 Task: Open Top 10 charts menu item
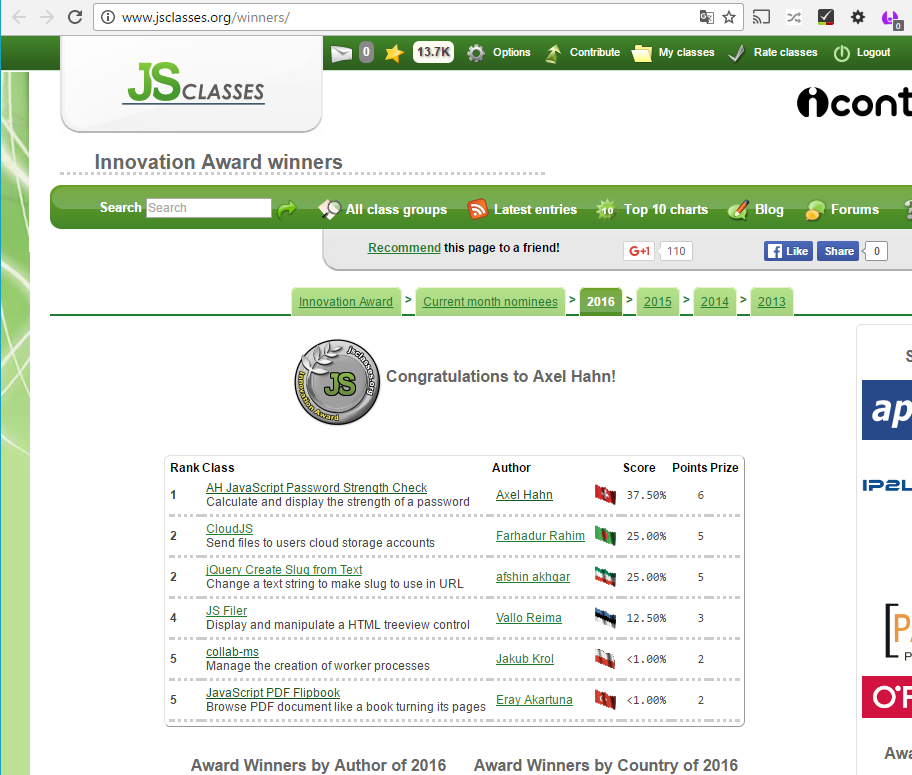tap(652, 209)
